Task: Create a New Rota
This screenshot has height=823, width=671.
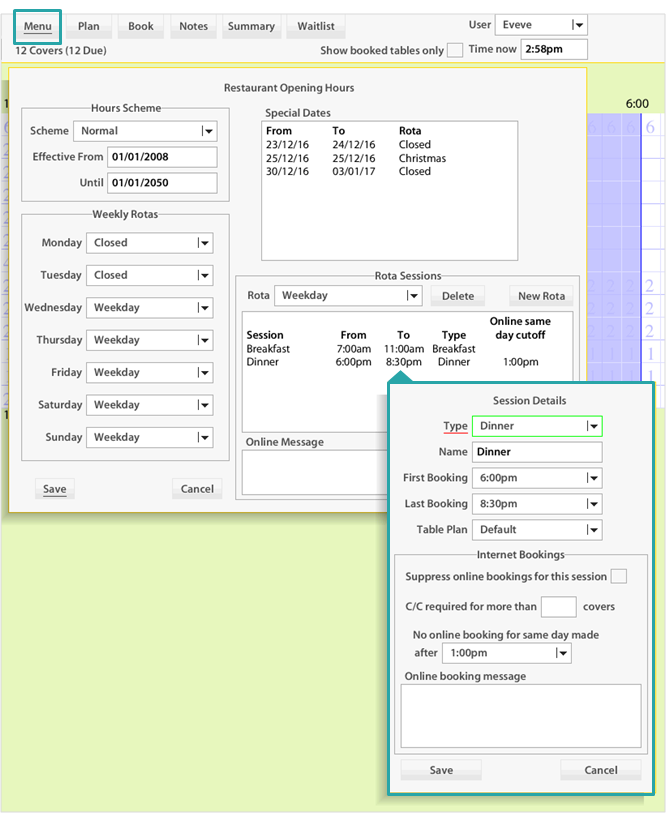Action: pos(541,296)
